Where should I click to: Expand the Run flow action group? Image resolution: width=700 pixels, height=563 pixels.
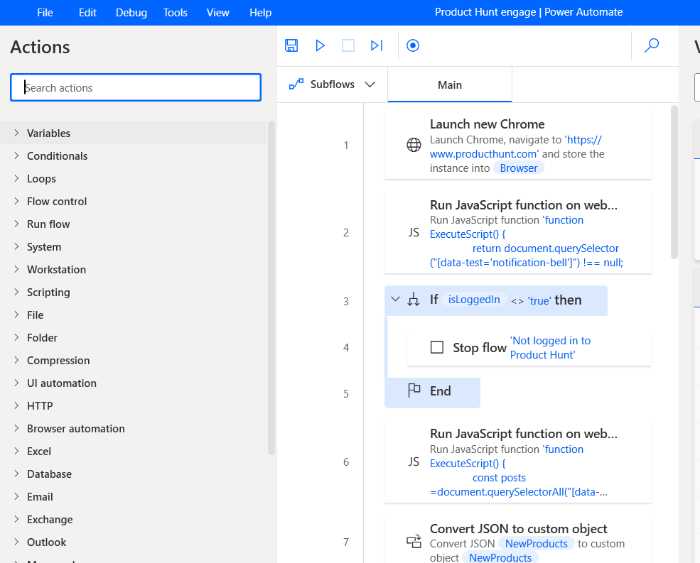click(17, 223)
